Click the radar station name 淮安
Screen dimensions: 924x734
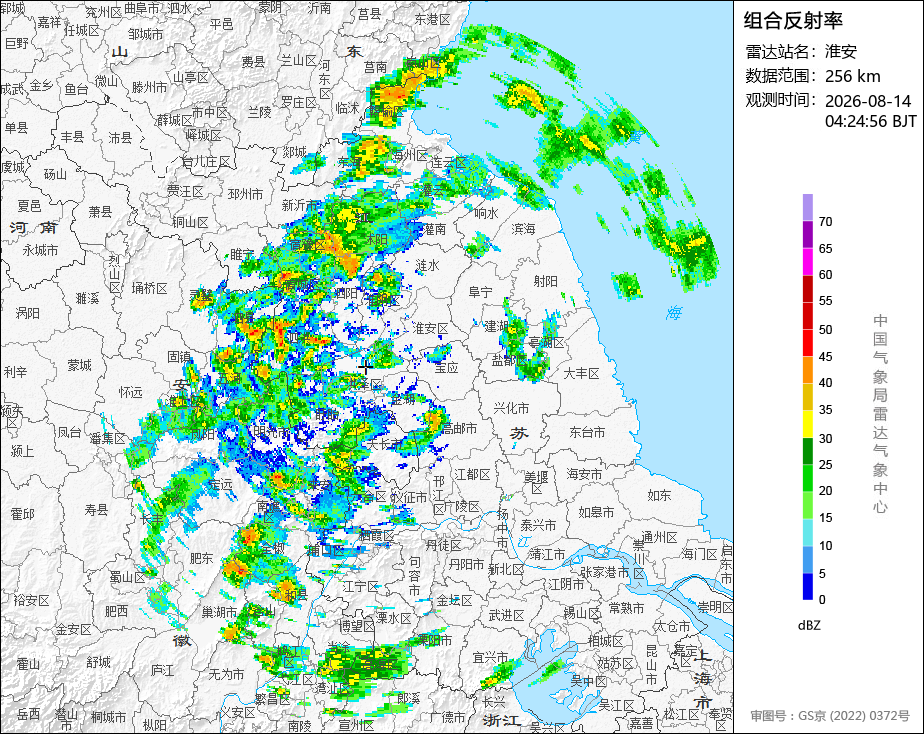(840, 51)
